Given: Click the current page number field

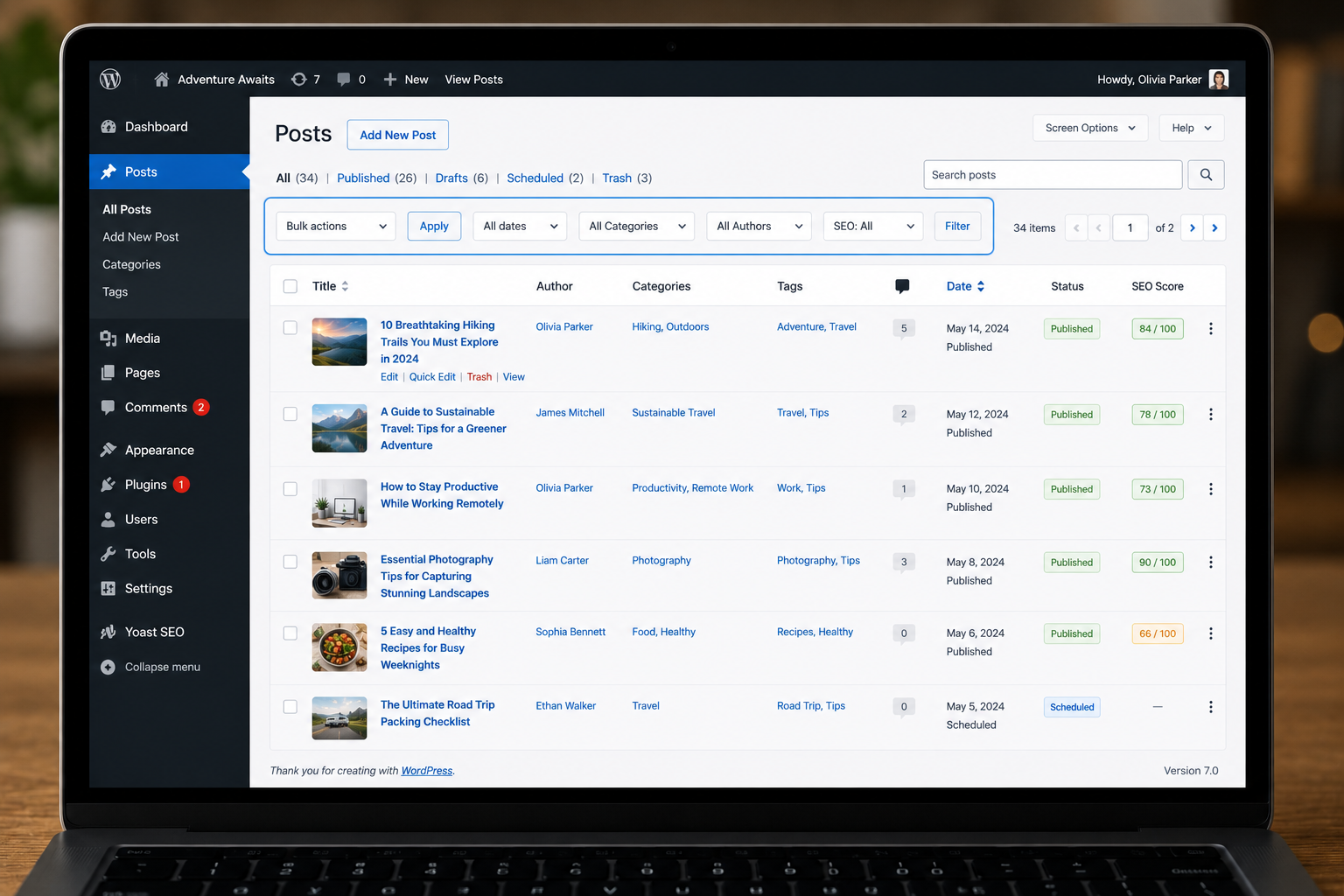Looking at the screenshot, I should click(x=1130, y=227).
